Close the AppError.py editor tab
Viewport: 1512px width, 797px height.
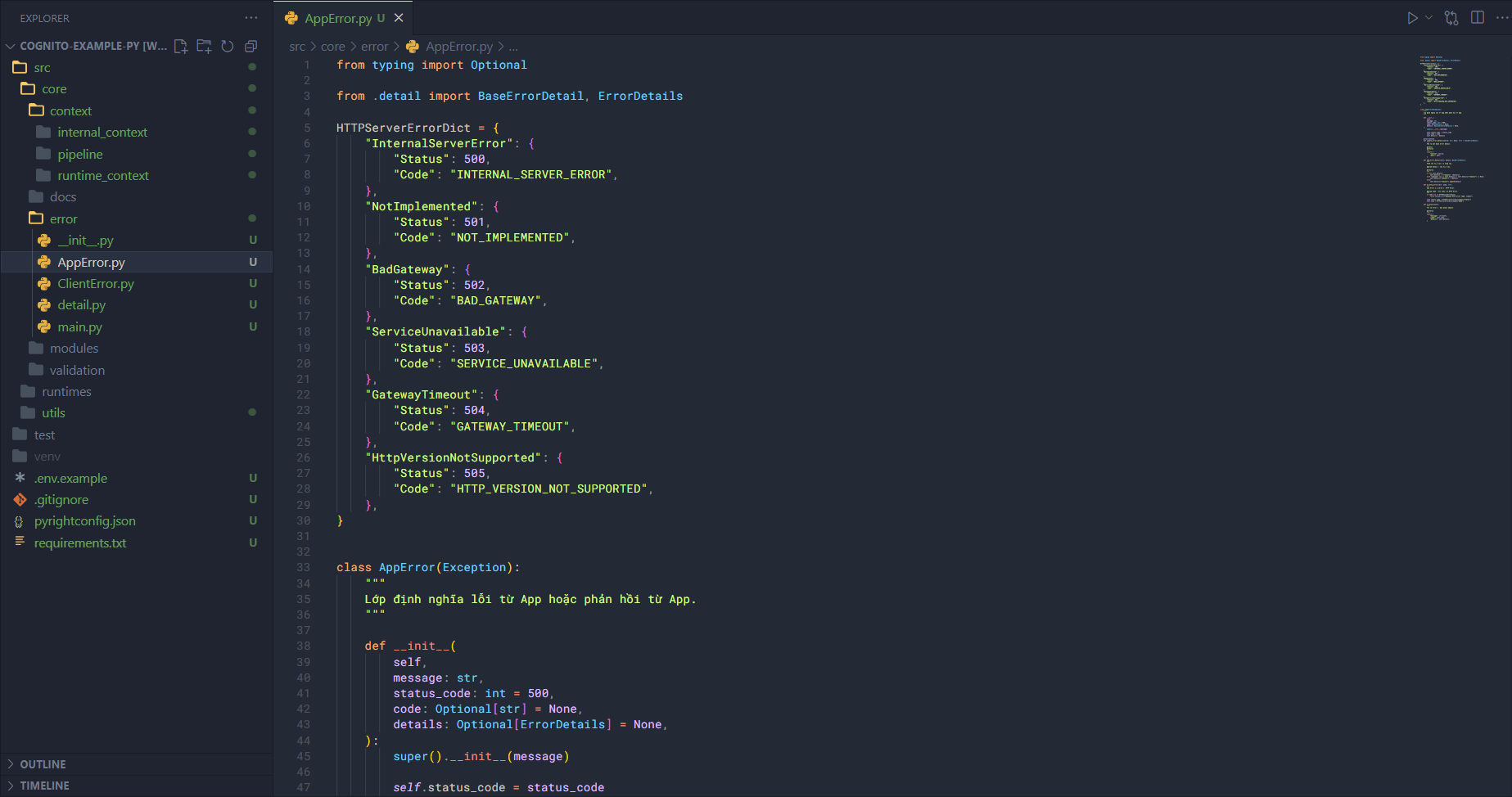pos(399,18)
